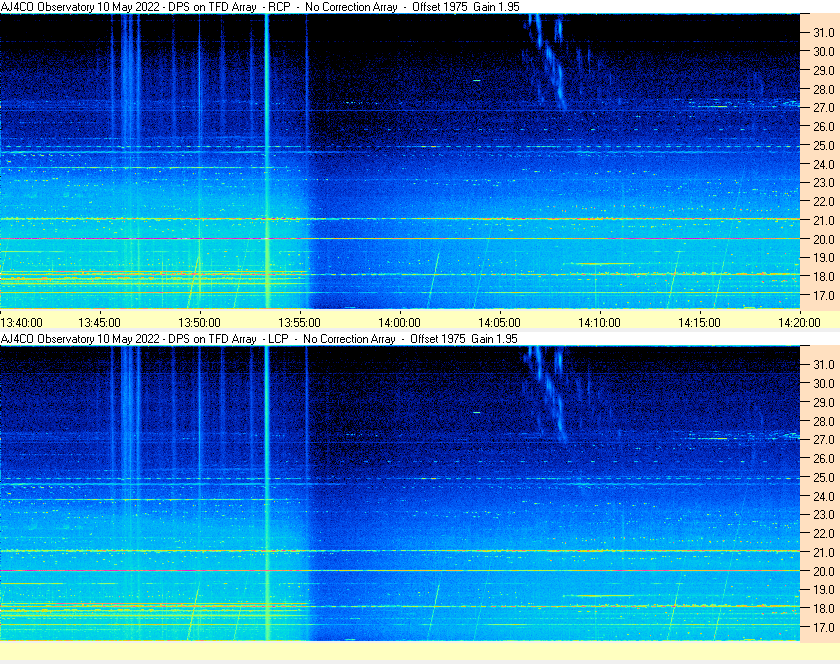Click the 17.0 frequency label in RCP panel
This screenshot has height=664, width=840.
tap(824, 296)
